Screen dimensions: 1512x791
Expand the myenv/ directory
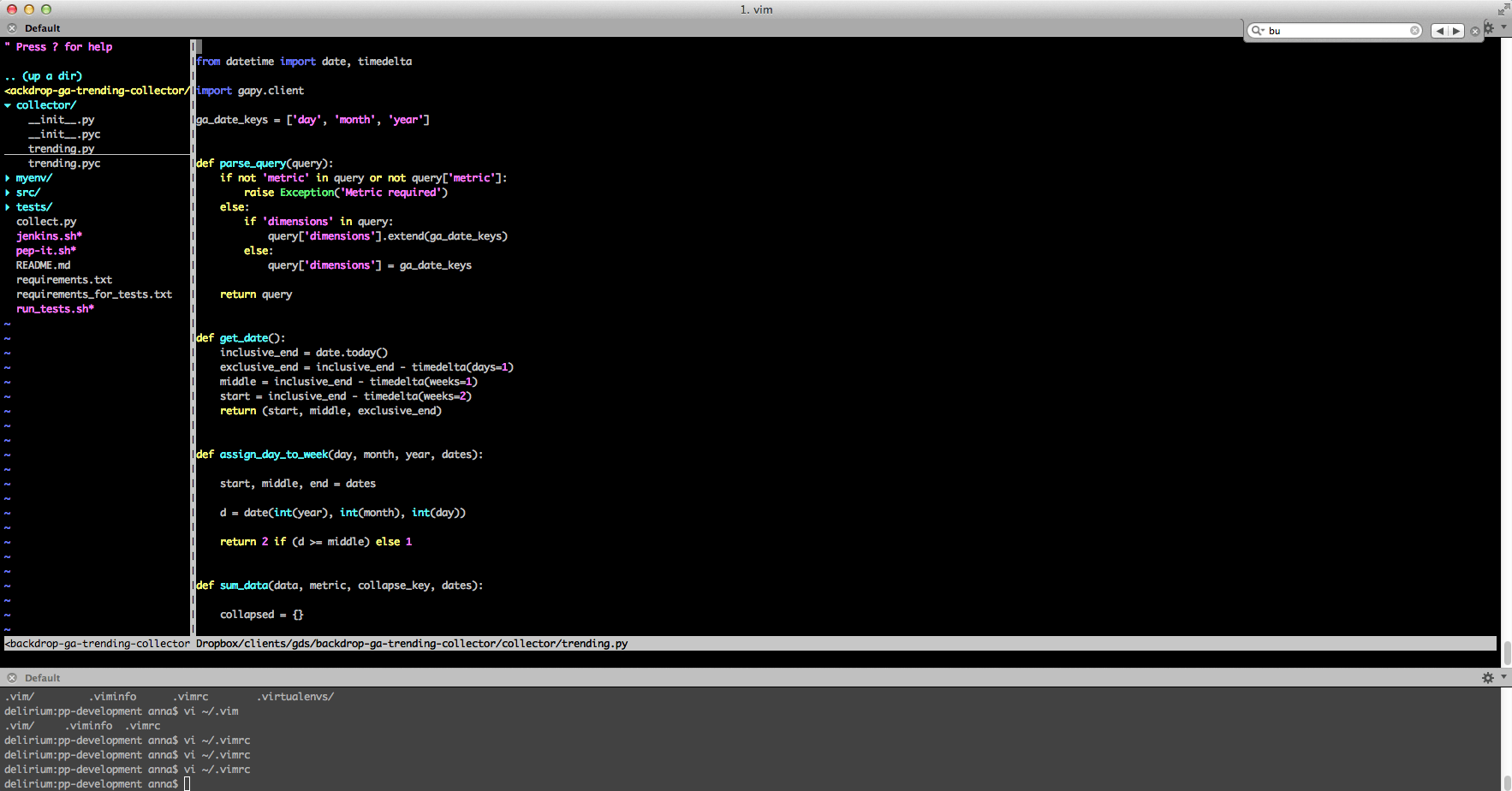pos(9,178)
